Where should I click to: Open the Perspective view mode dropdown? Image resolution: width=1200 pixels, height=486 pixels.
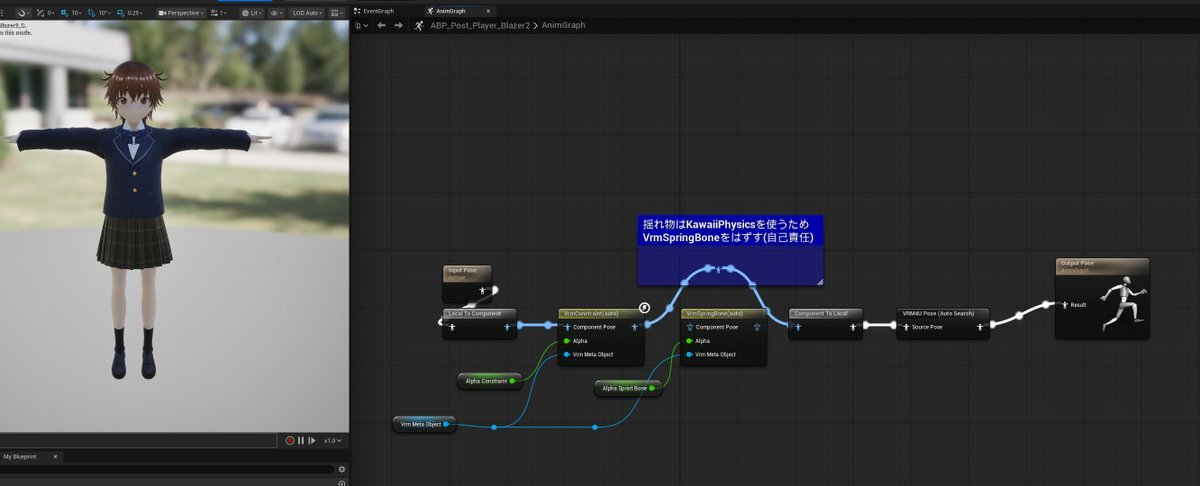coord(181,13)
